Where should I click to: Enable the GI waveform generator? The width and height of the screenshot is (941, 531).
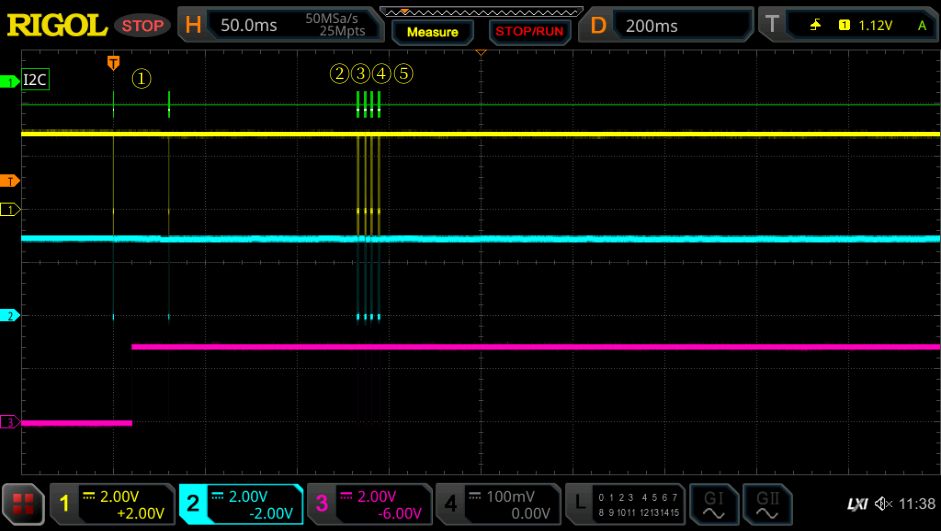[714, 504]
